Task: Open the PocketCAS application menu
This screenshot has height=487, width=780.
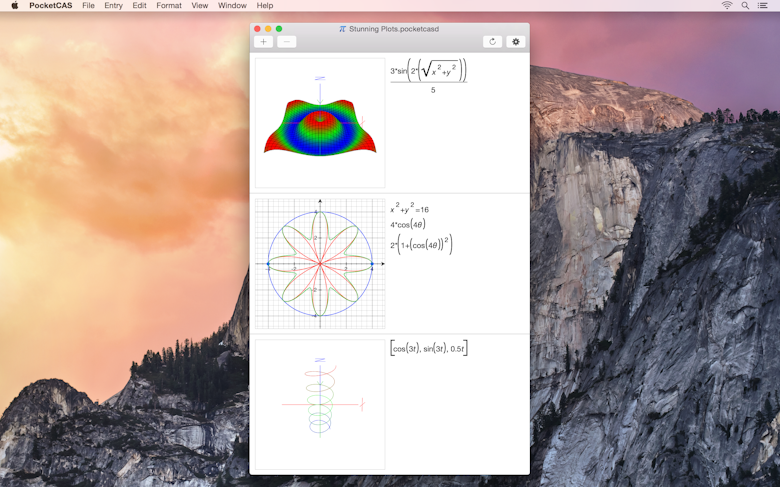Action: [51, 5]
